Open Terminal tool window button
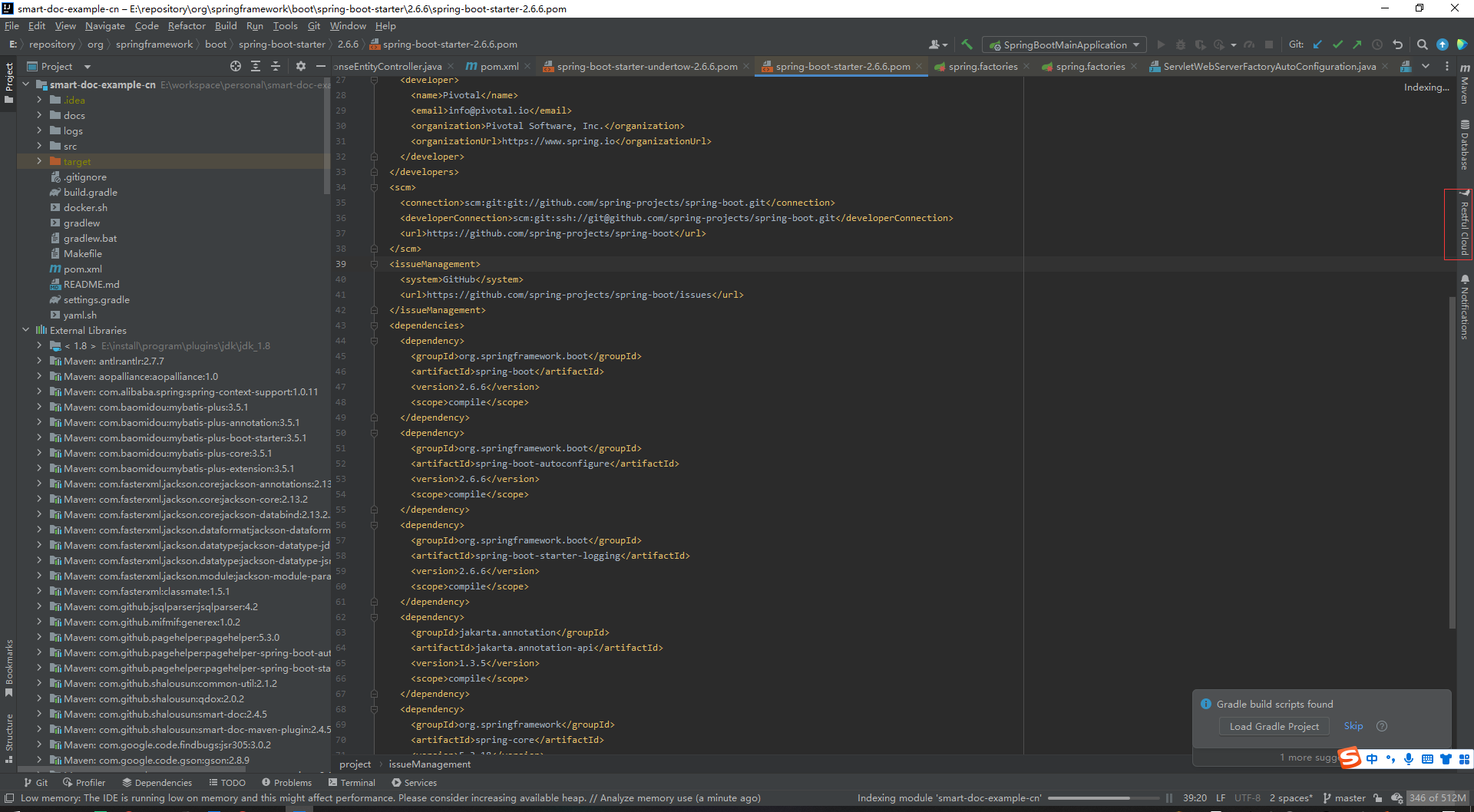The image size is (1474, 812). click(x=352, y=783)
